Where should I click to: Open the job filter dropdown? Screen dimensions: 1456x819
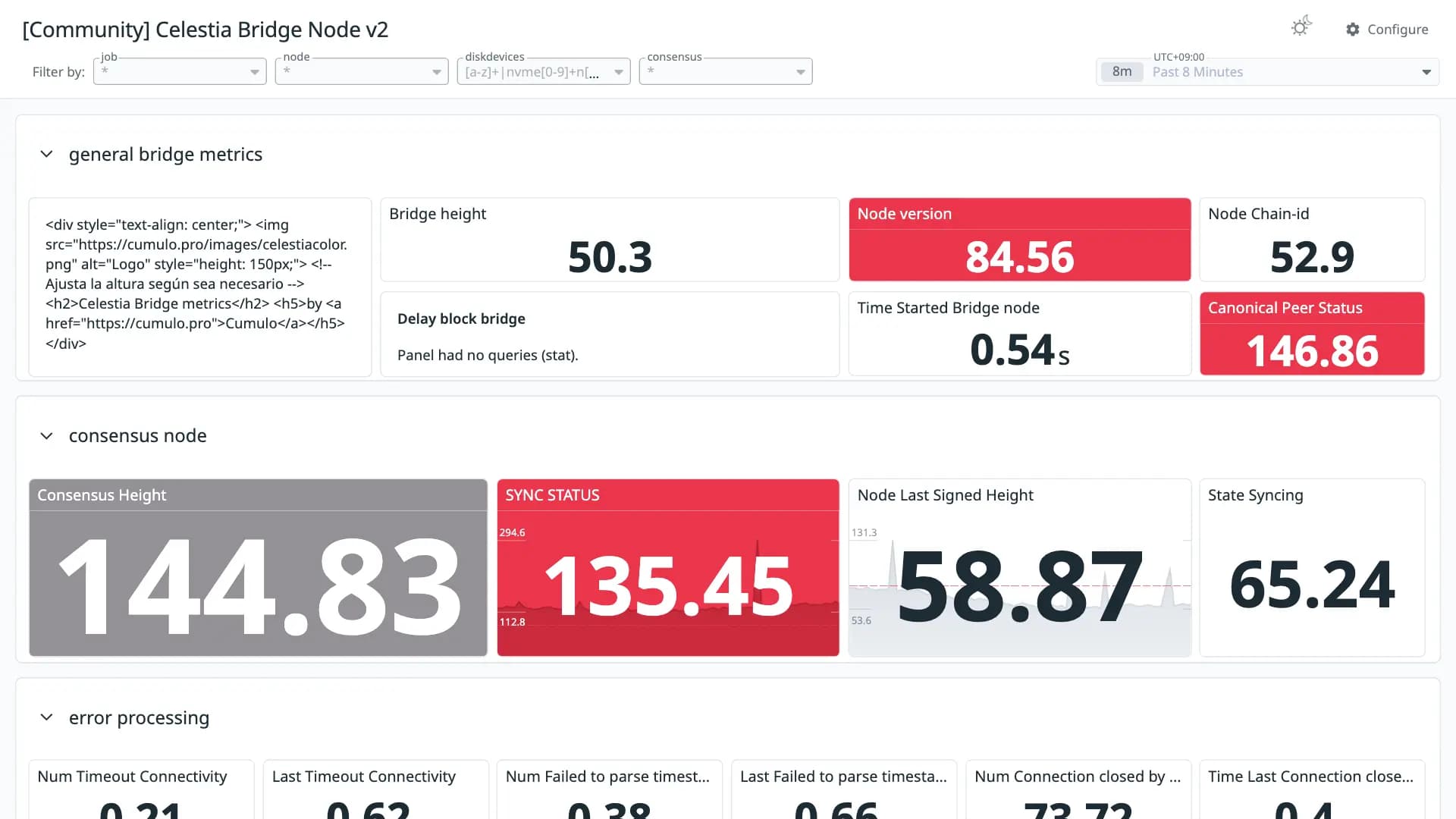[180, 71]
